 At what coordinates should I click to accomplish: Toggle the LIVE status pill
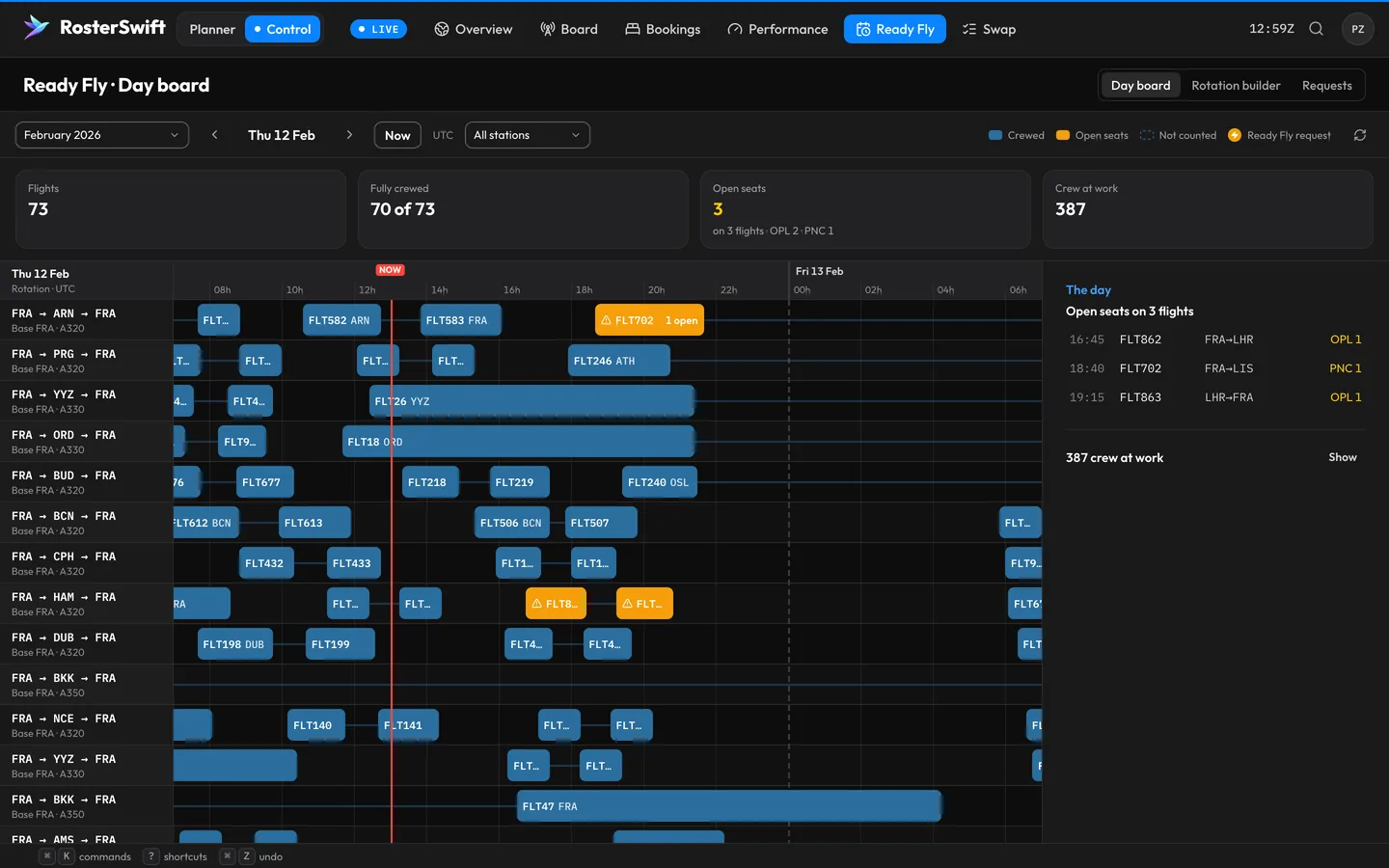tap(378, 29)
